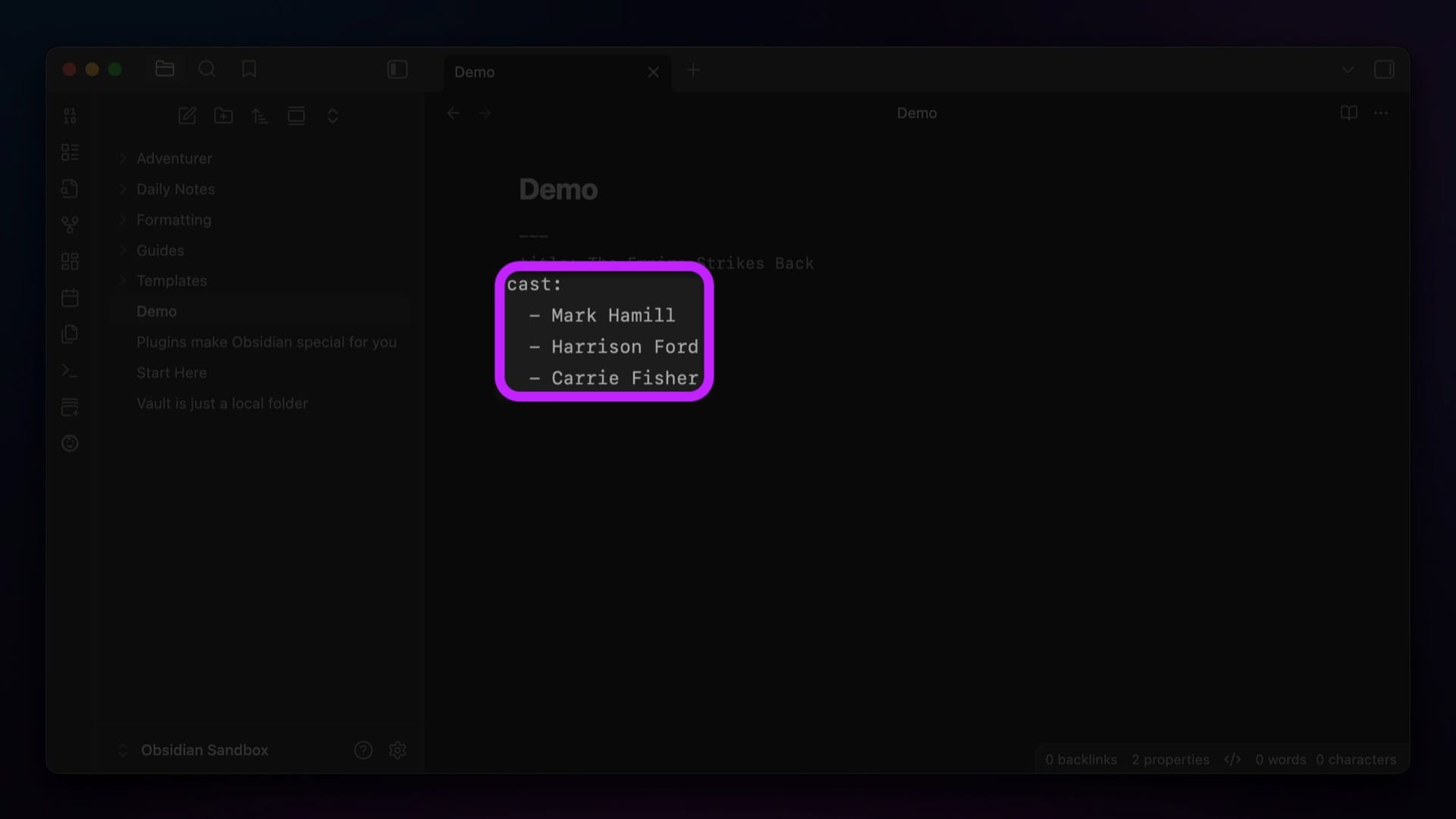
Task: Open graph view in ribbon
Action: click(x=70, y=224)
